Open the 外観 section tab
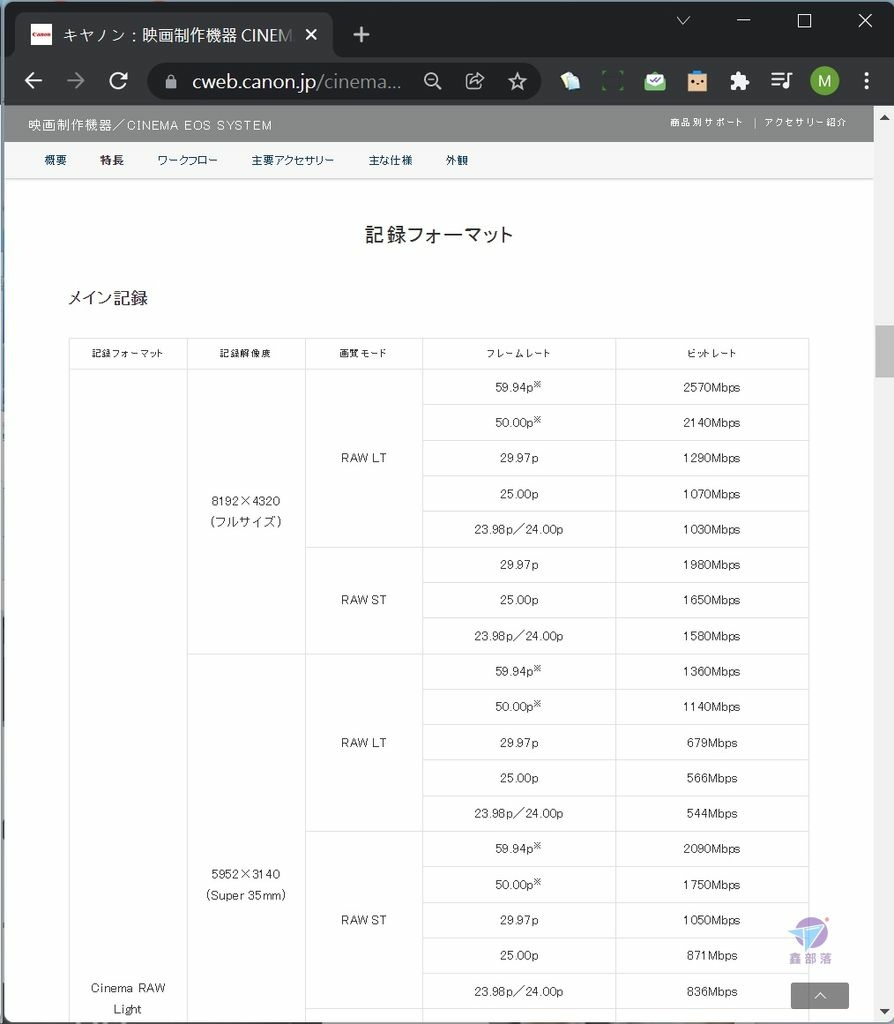Image resolution: width=894 pixels, height=1024 pixels. [456, 160]
